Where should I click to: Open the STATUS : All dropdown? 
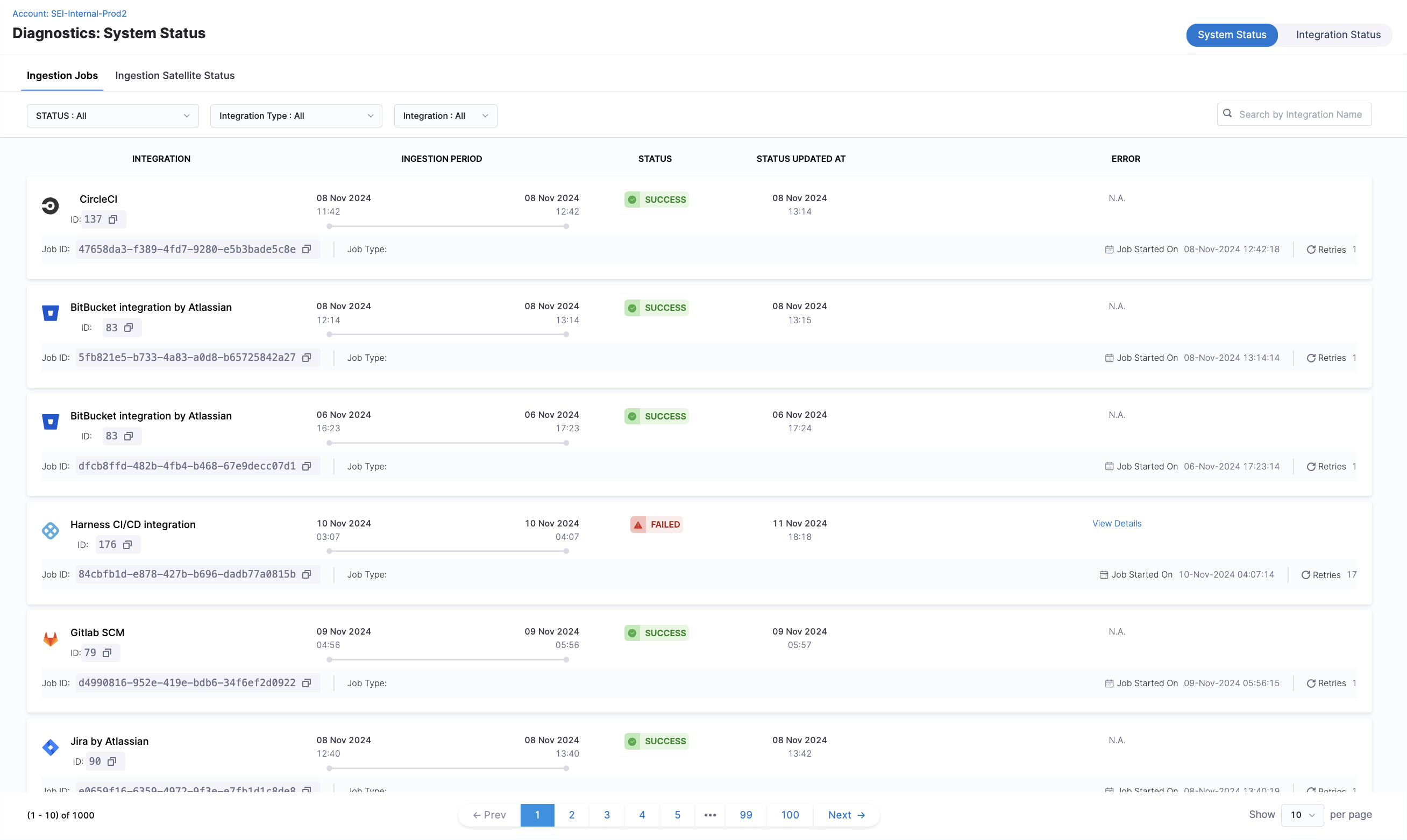pyautogui.click(x=112, y=116)
